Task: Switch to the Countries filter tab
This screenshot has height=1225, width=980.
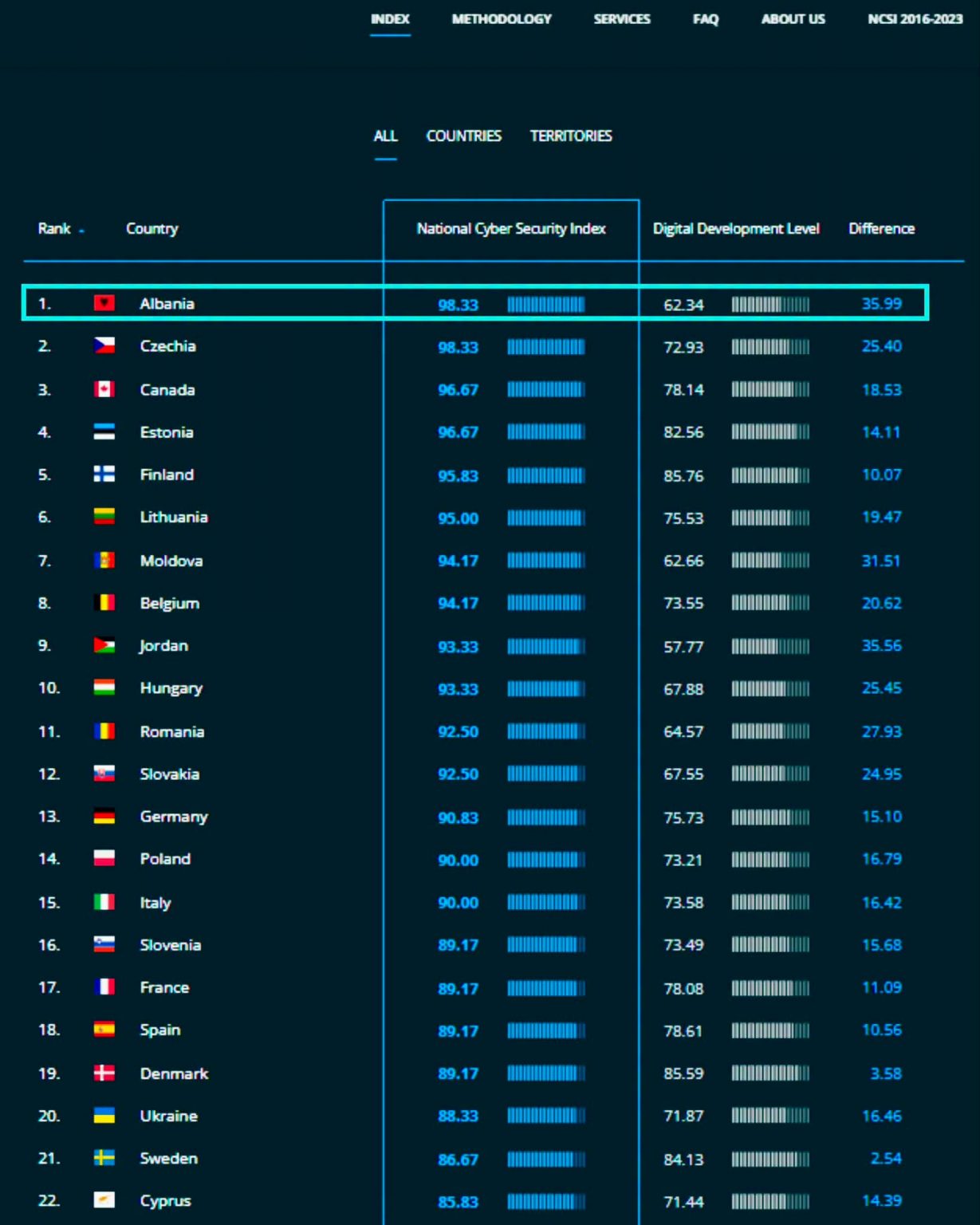Action: click(464, 136)
